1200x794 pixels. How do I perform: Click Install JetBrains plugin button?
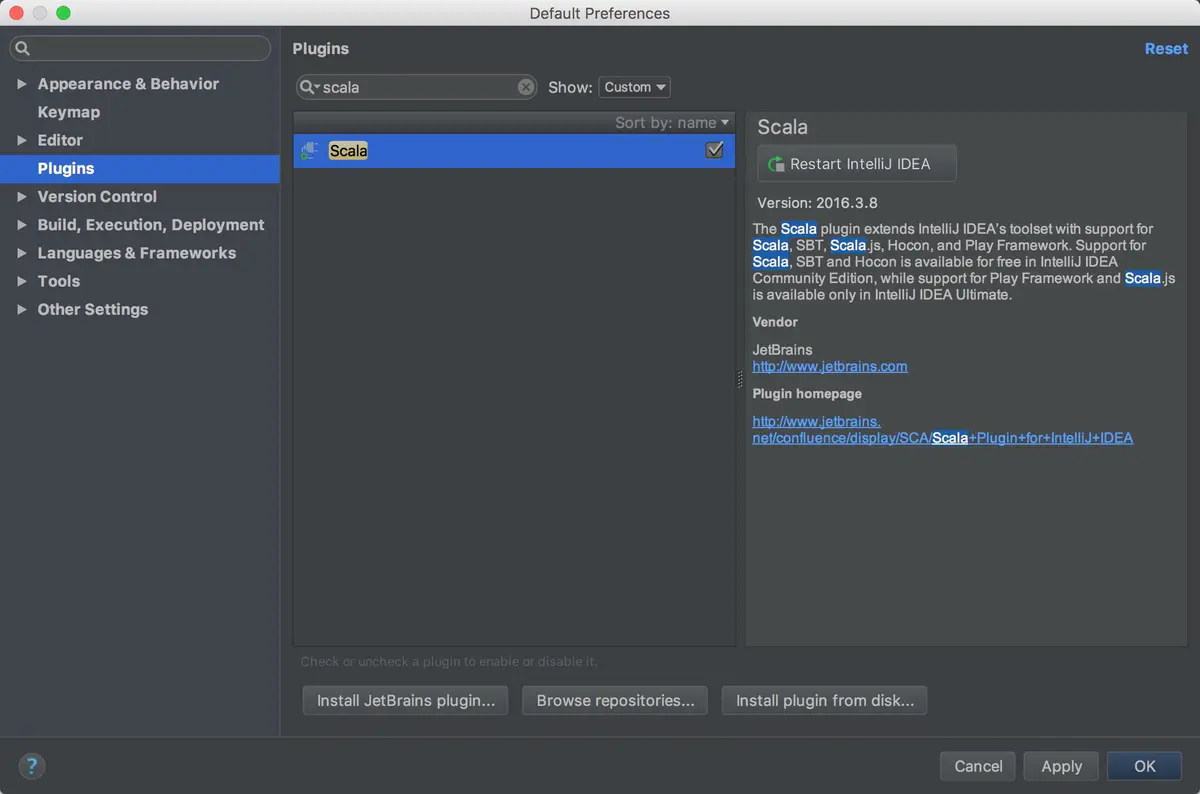(x=405, y=700)
